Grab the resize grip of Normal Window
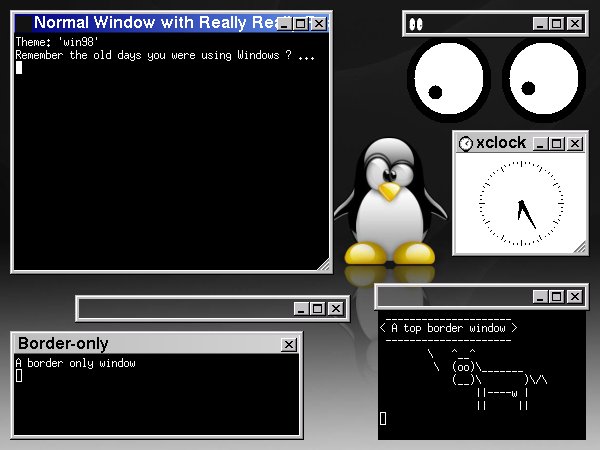The width and height of the screenshot is (600, 450). (324, 264)
